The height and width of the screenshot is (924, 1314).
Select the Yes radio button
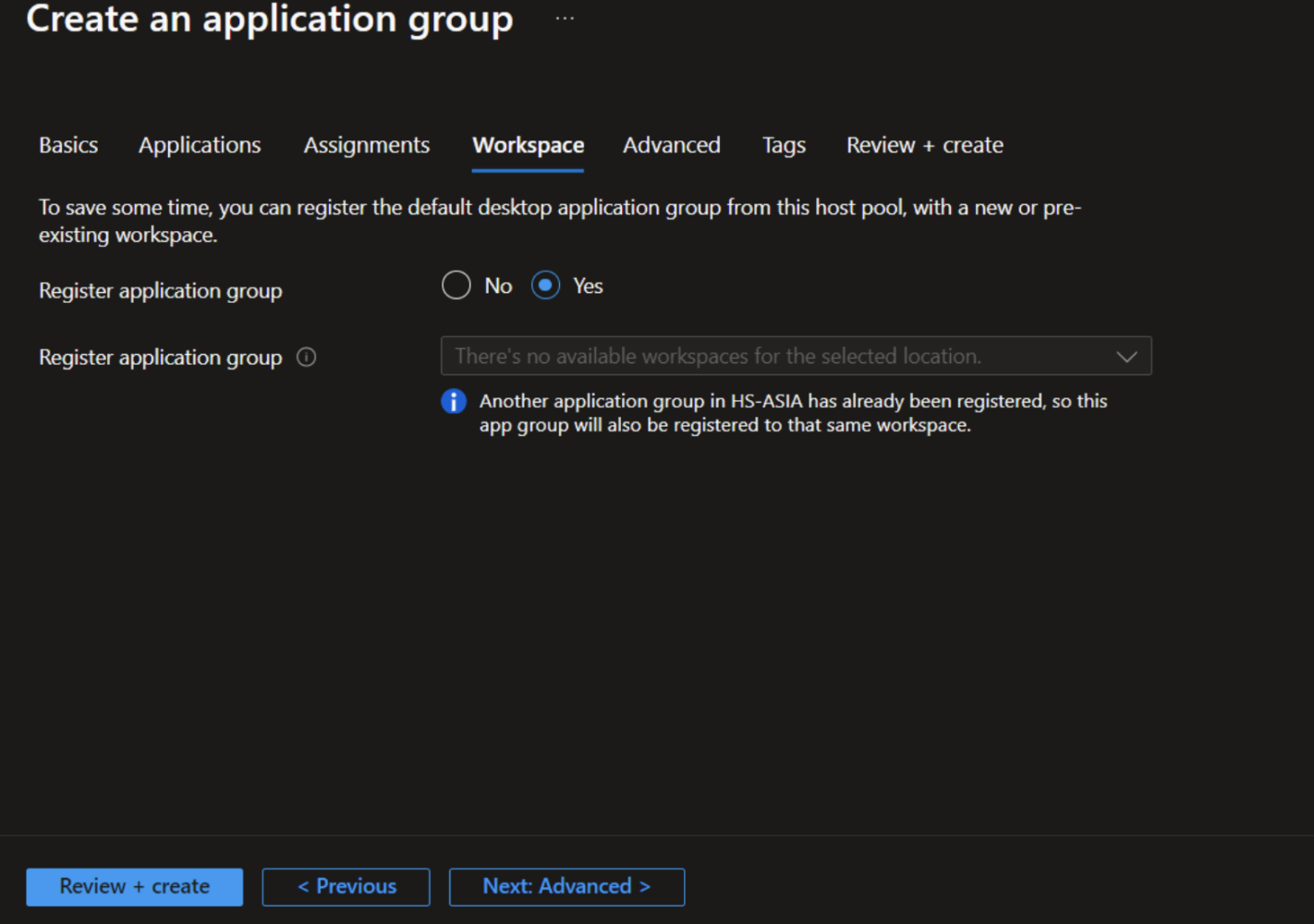coord(545,286)
